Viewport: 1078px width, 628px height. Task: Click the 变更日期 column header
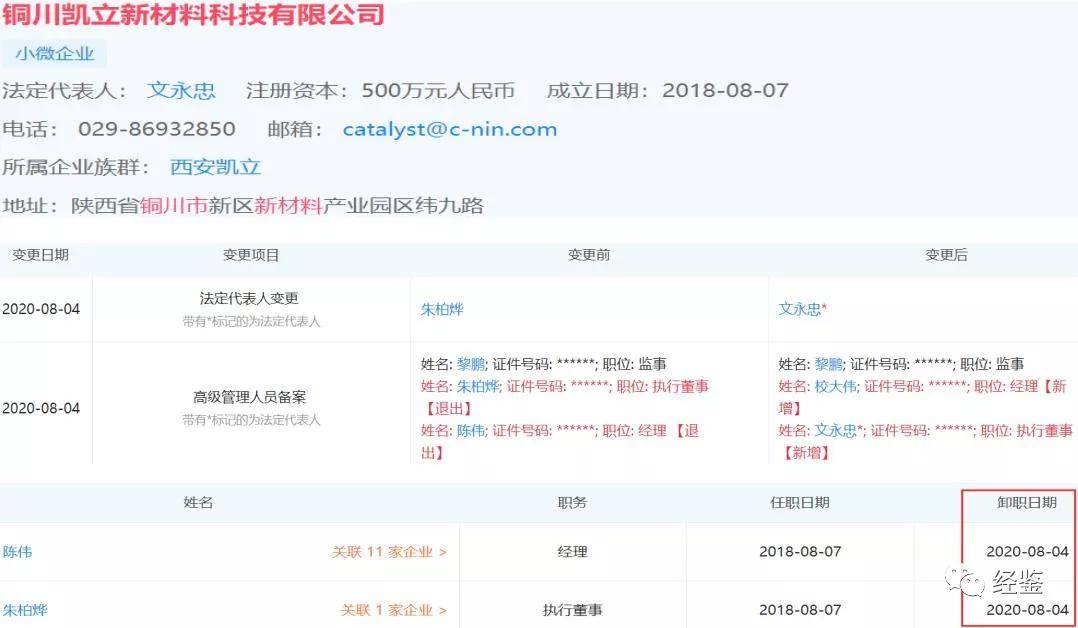41,255
